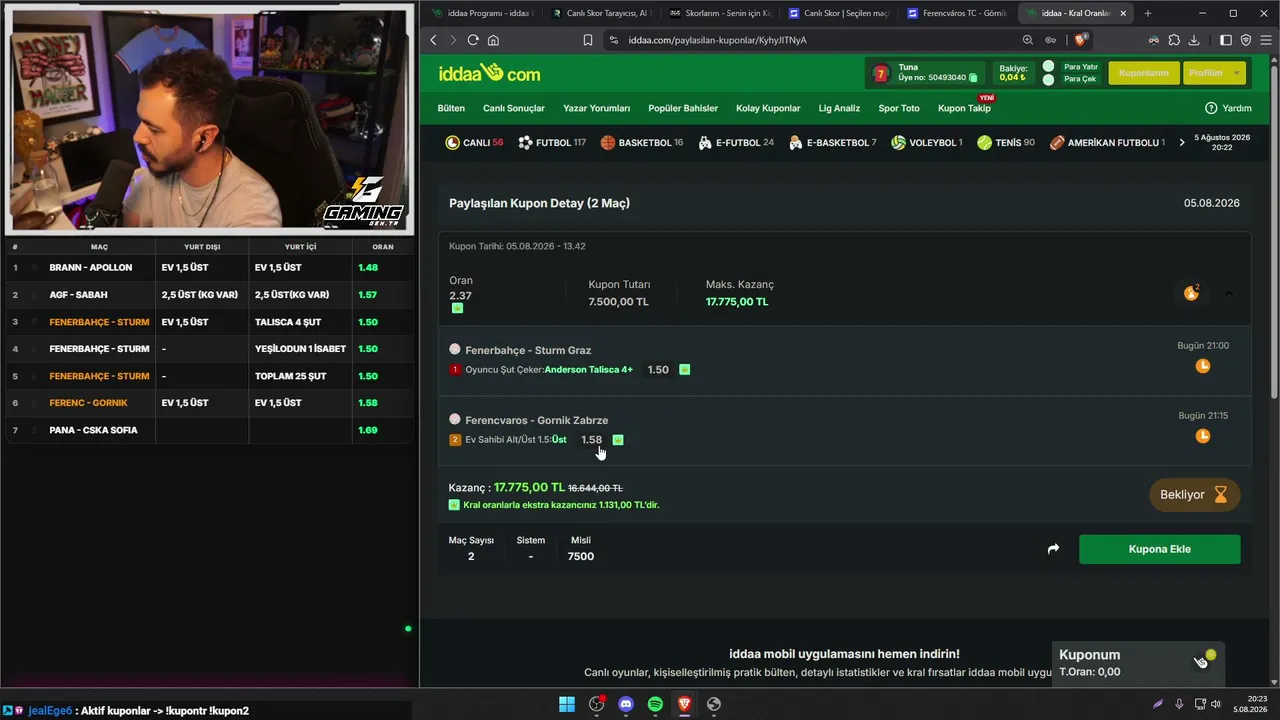Open Yazar Yorumları menu item
Screen dimensions: 1280x720
[597, 108]
